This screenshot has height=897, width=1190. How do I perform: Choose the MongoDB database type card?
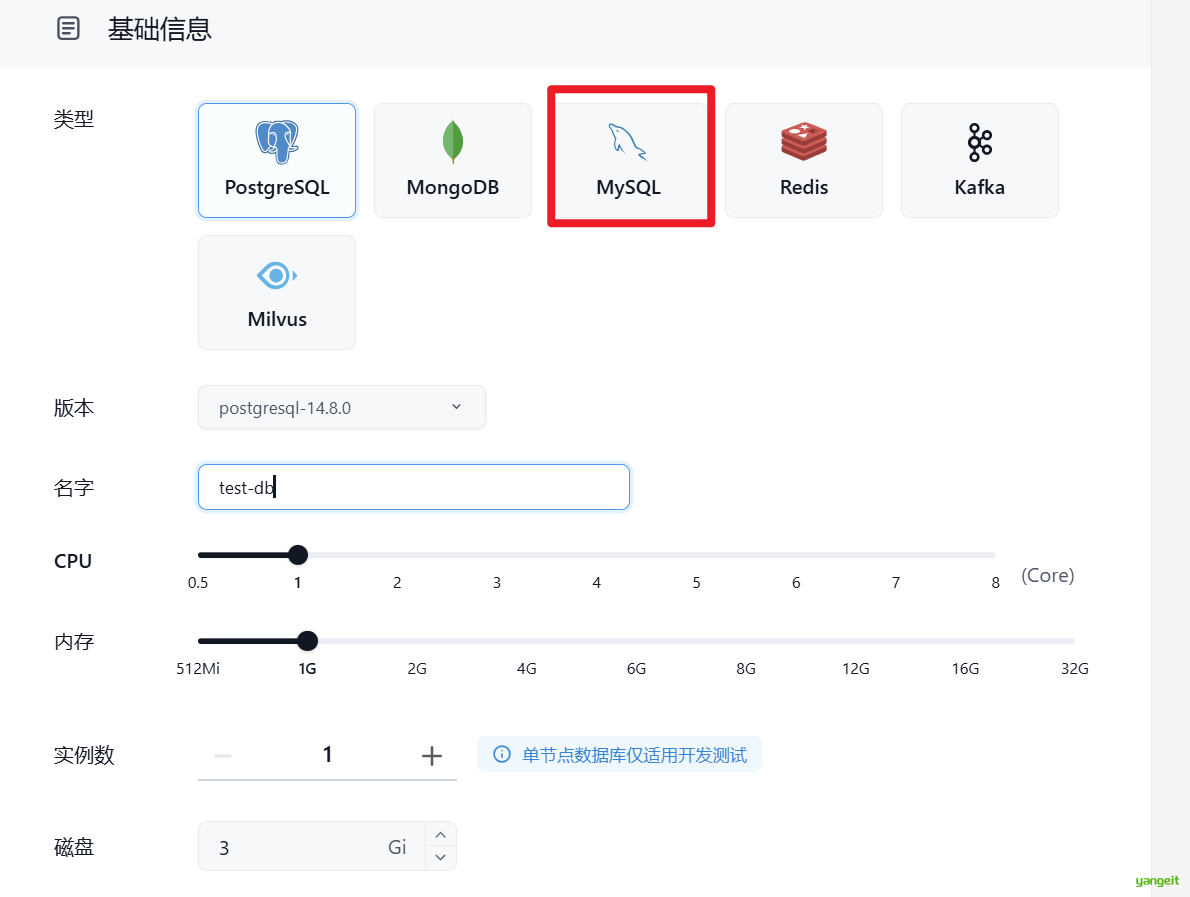[453, 160]
